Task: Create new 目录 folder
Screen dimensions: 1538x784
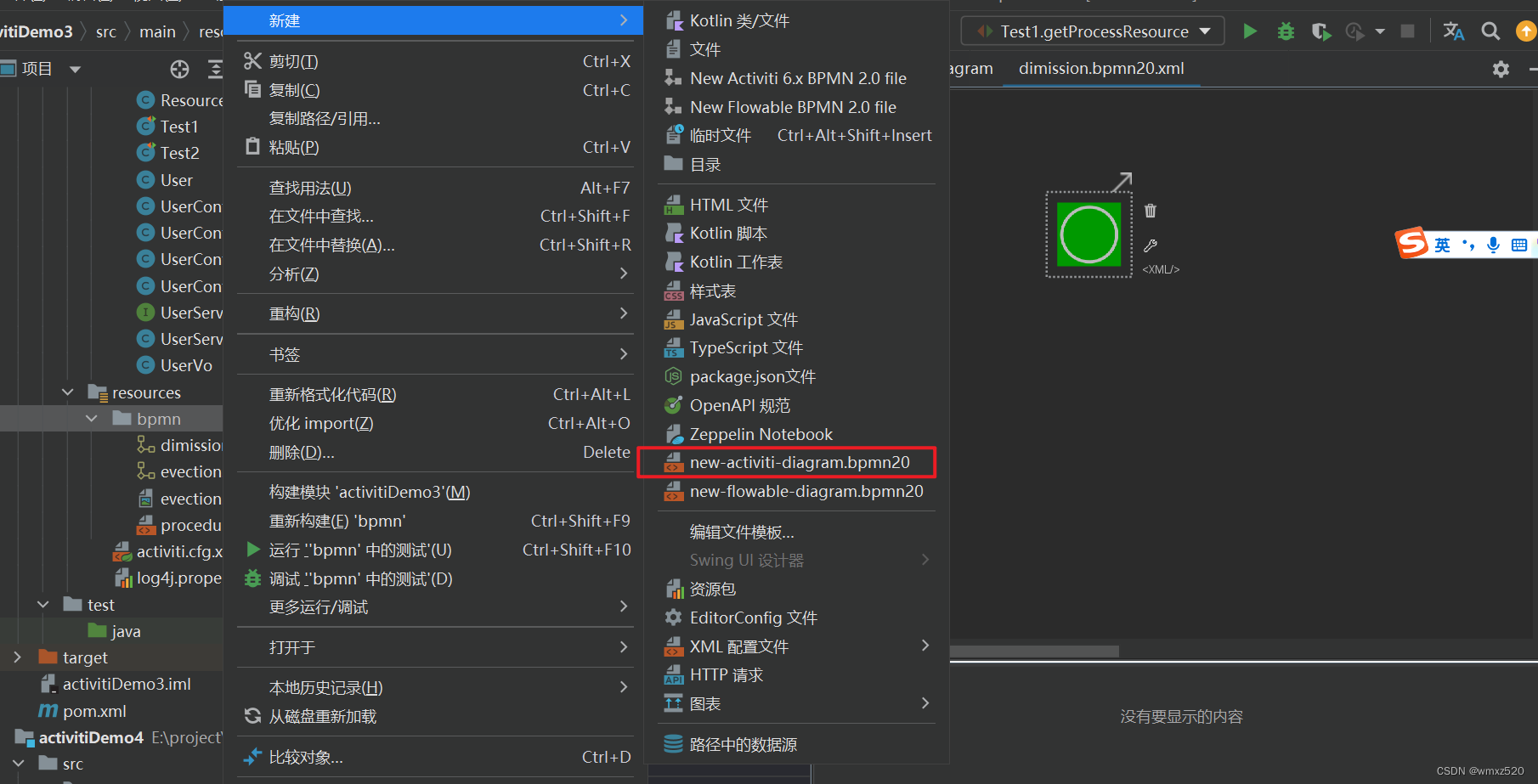Action: pos(796,164)
